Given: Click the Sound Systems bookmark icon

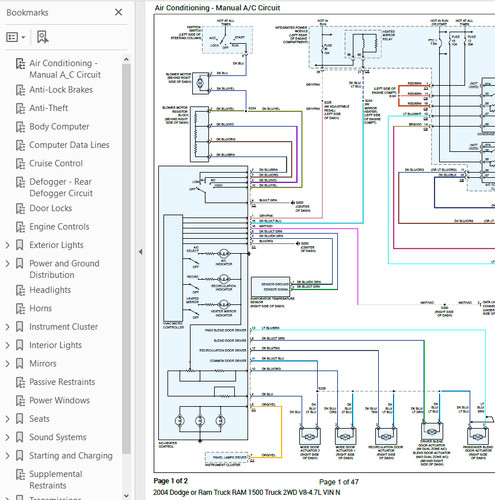Looking at the screenshot, I should (x=20, y=437).
